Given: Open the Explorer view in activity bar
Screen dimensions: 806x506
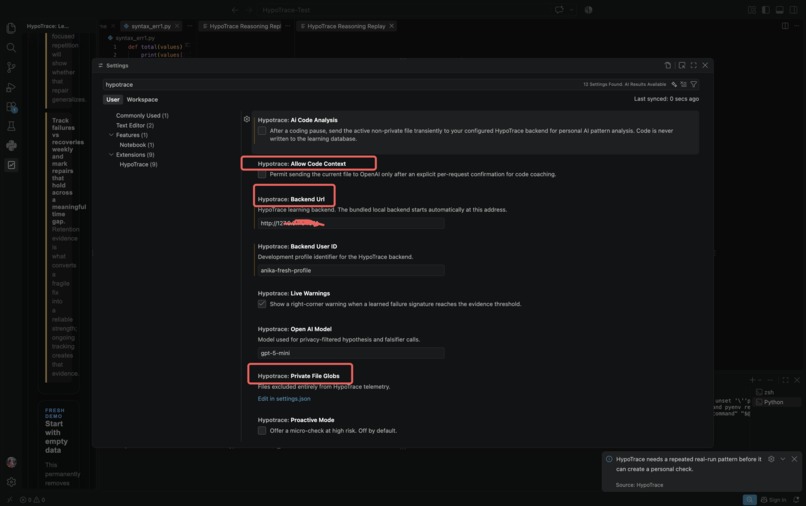Looking at the screenshot, I should point(11,28).
